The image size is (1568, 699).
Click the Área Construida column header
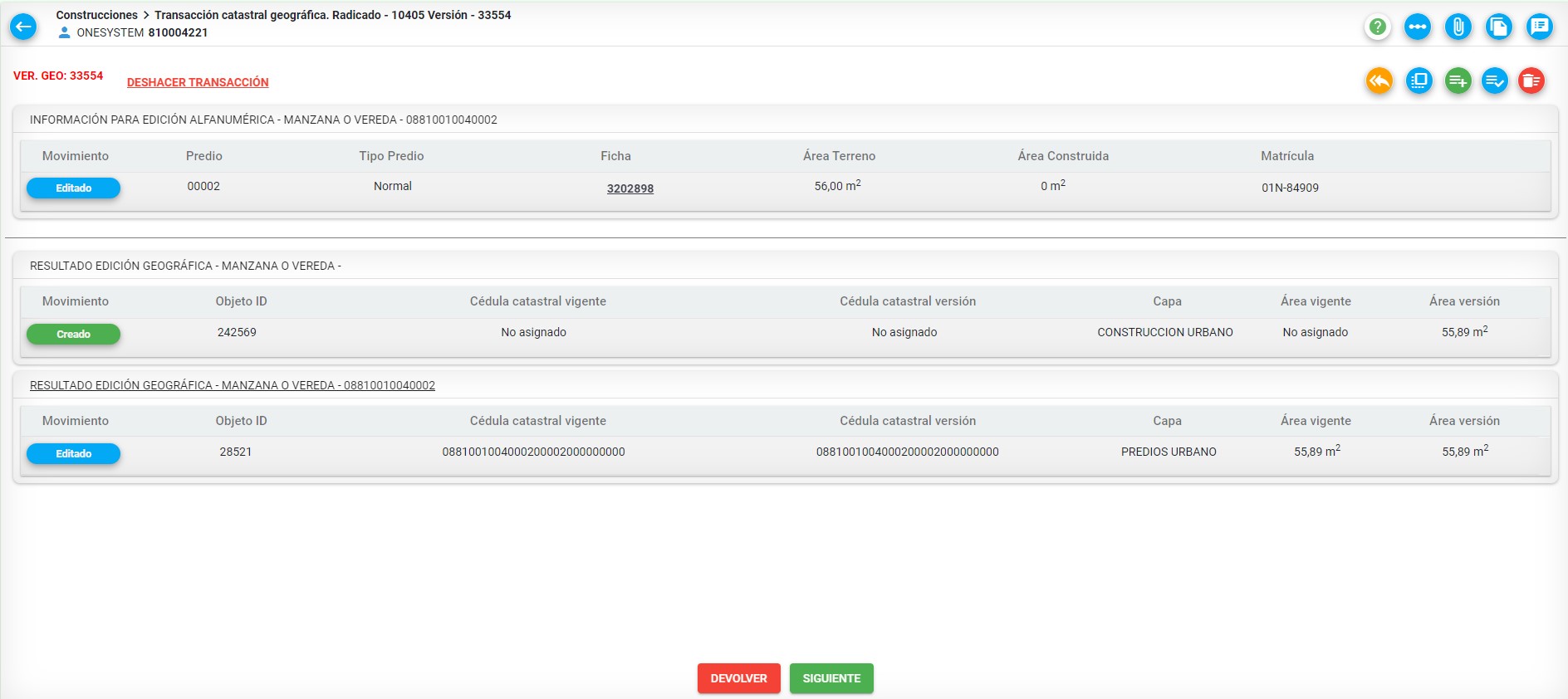point(1063,156)
